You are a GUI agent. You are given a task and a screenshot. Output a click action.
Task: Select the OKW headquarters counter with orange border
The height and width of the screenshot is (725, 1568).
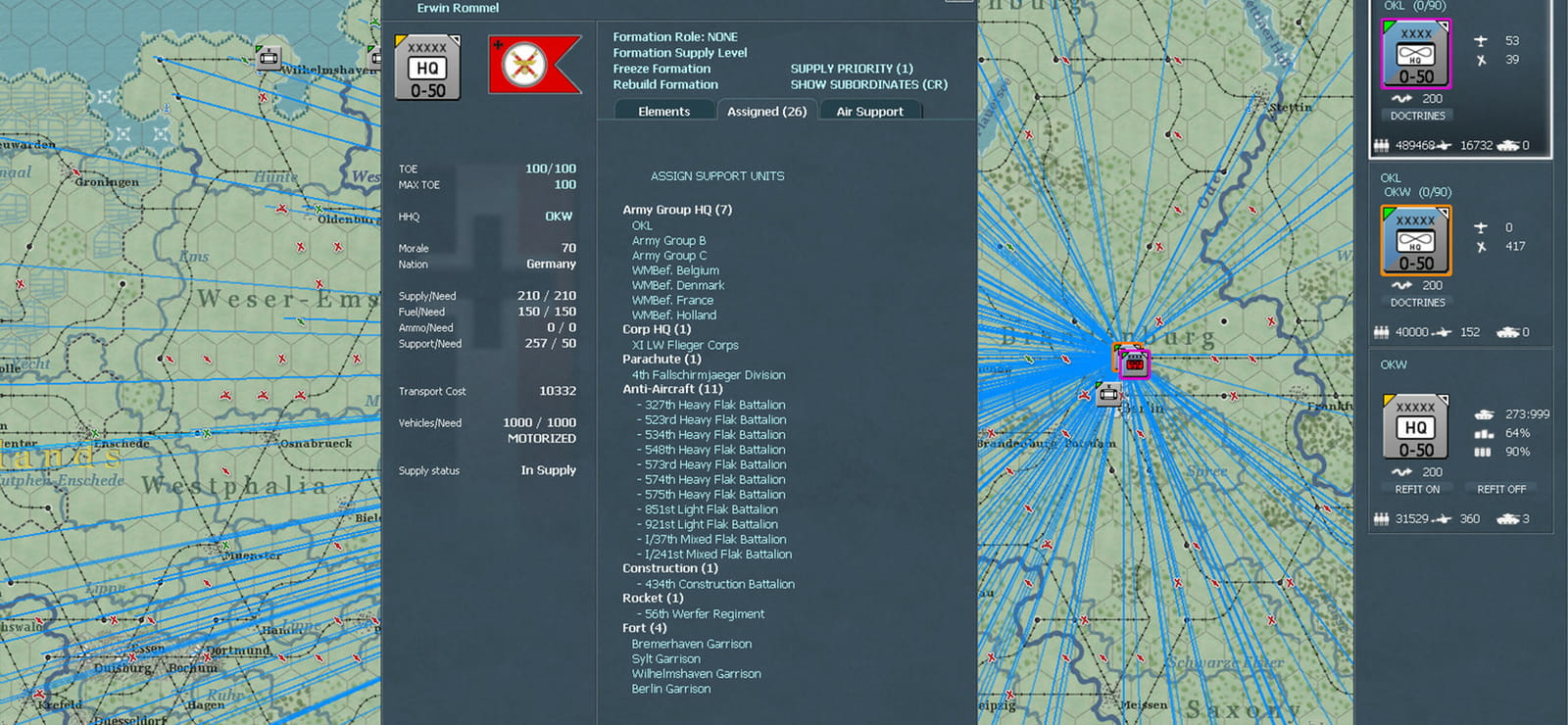[x=1416, y=241]
